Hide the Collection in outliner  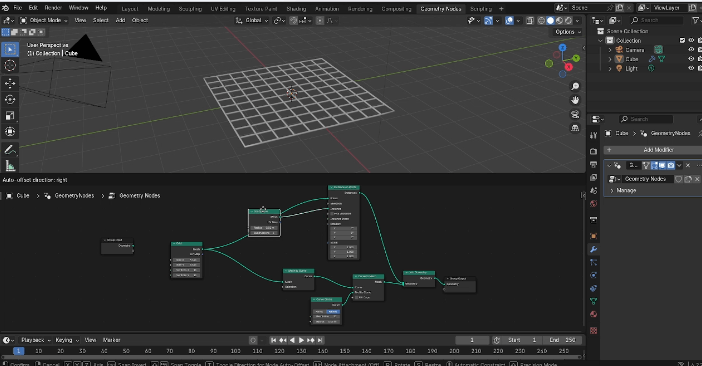tap(691, 40)
